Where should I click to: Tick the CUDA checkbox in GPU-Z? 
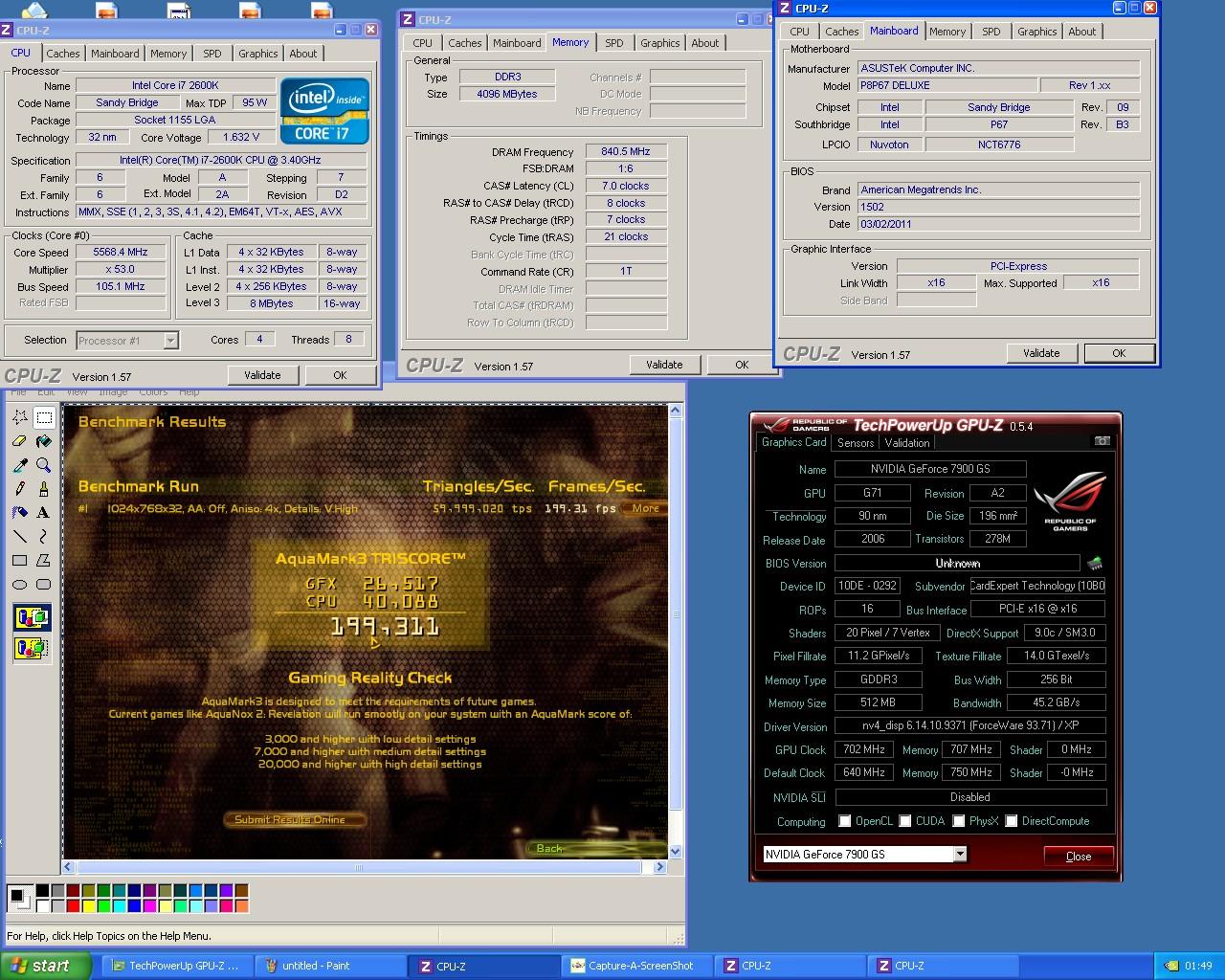pos(904,821)
